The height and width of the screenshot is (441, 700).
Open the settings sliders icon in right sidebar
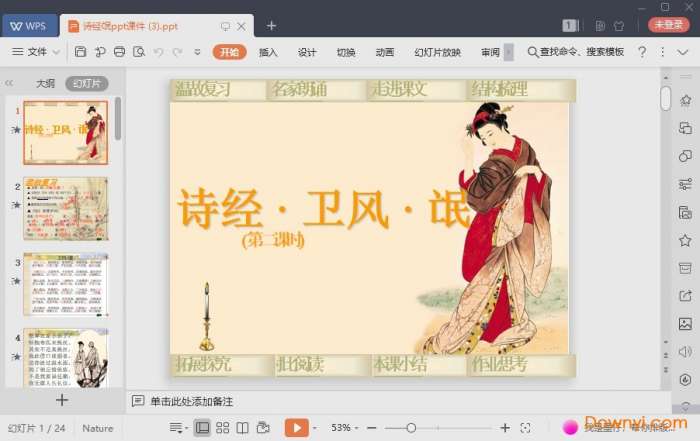click(x=685, y=184)
